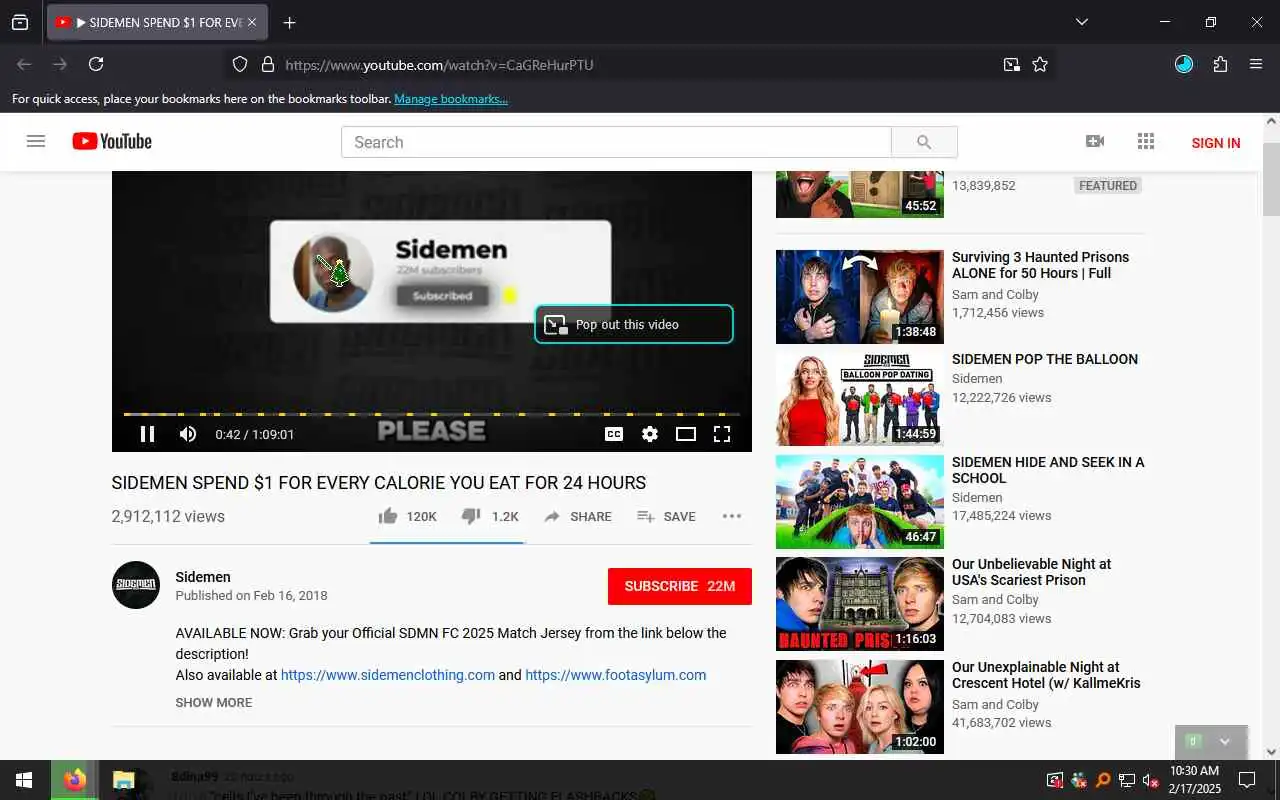1280x800 pixels.
Task: Click SIGN IN
Action: pos(1216,143)
